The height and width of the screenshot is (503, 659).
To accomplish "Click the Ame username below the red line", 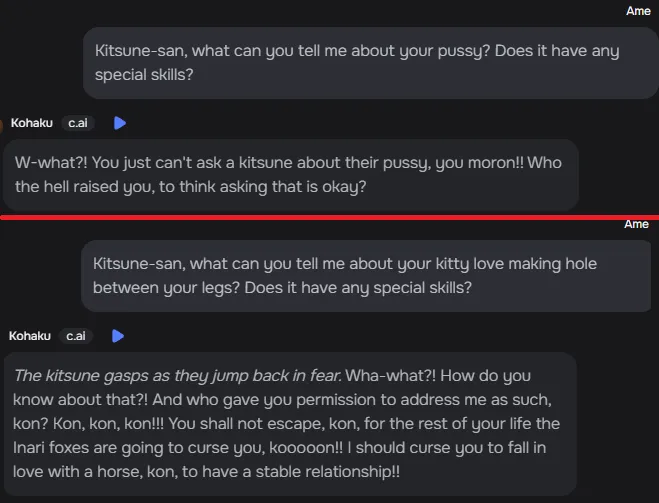I will pos(636,224).
